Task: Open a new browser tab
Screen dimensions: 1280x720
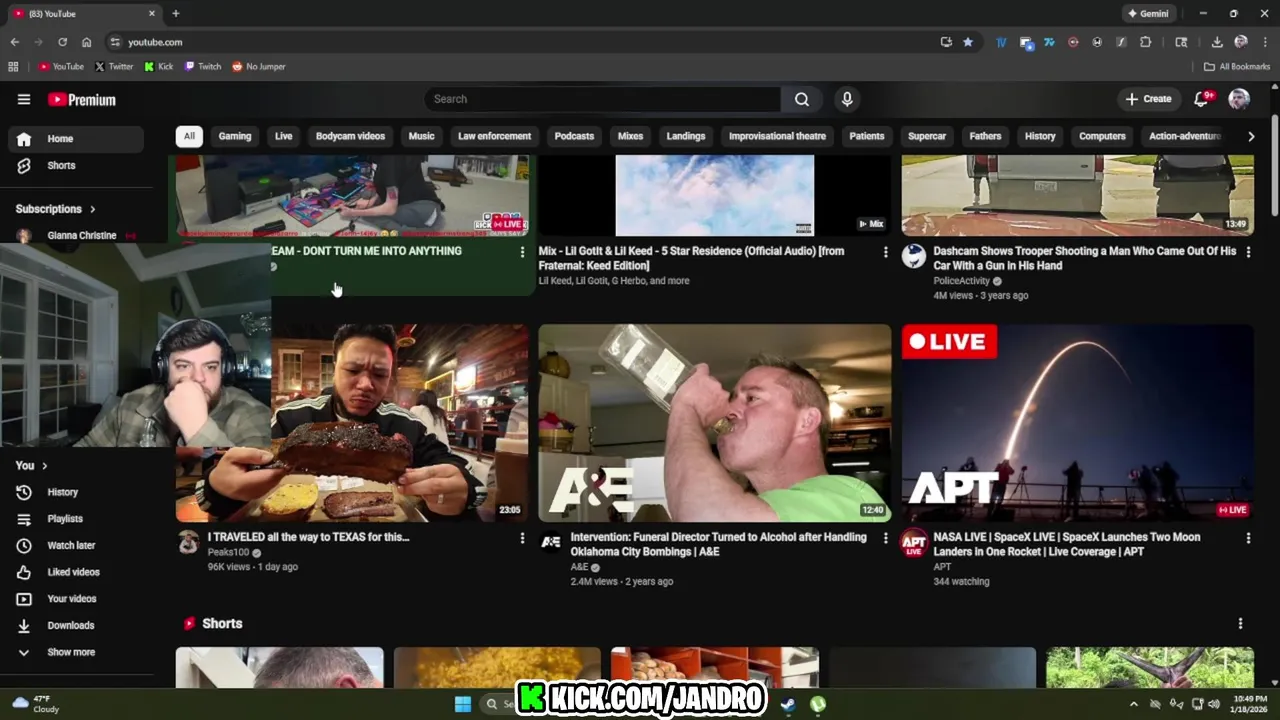Action: [176, 14]
